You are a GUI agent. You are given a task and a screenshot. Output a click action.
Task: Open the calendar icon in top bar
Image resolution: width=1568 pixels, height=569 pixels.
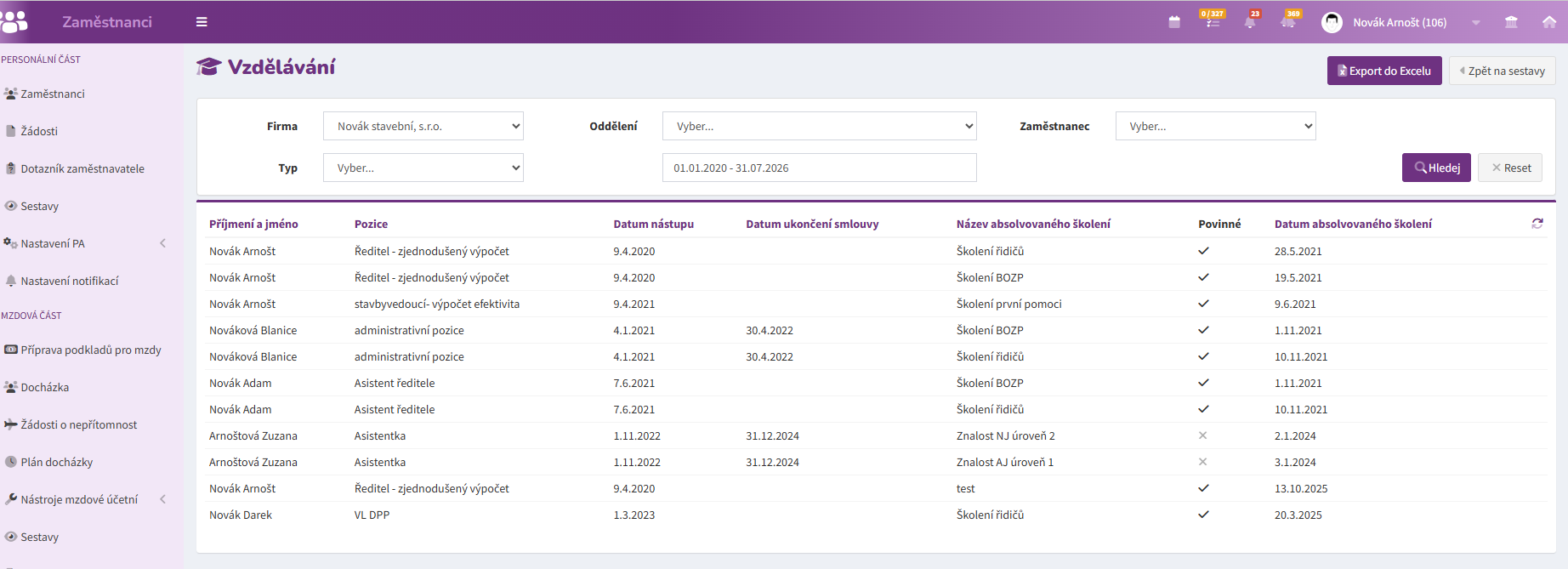[1174, 22]
